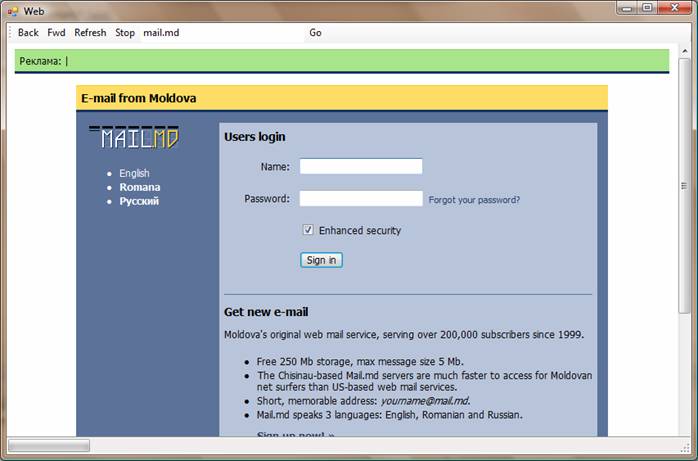Maximize the Web window
Image resolution: width=698 pixels, height=461 pixels.
pyautogui.click(x=648, y=8)
